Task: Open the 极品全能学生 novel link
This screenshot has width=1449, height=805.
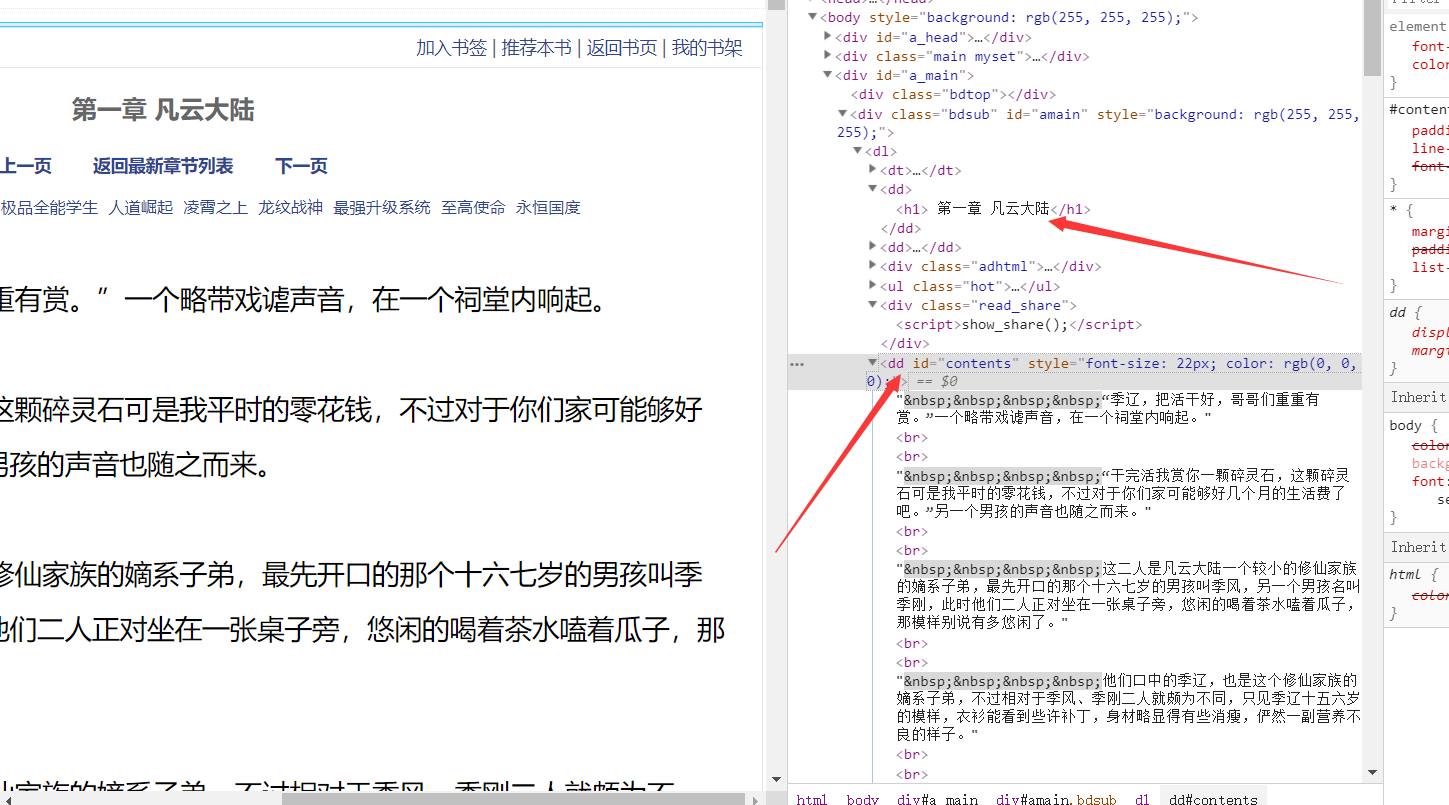Action: pyautogui.click(x=50, y=208)
